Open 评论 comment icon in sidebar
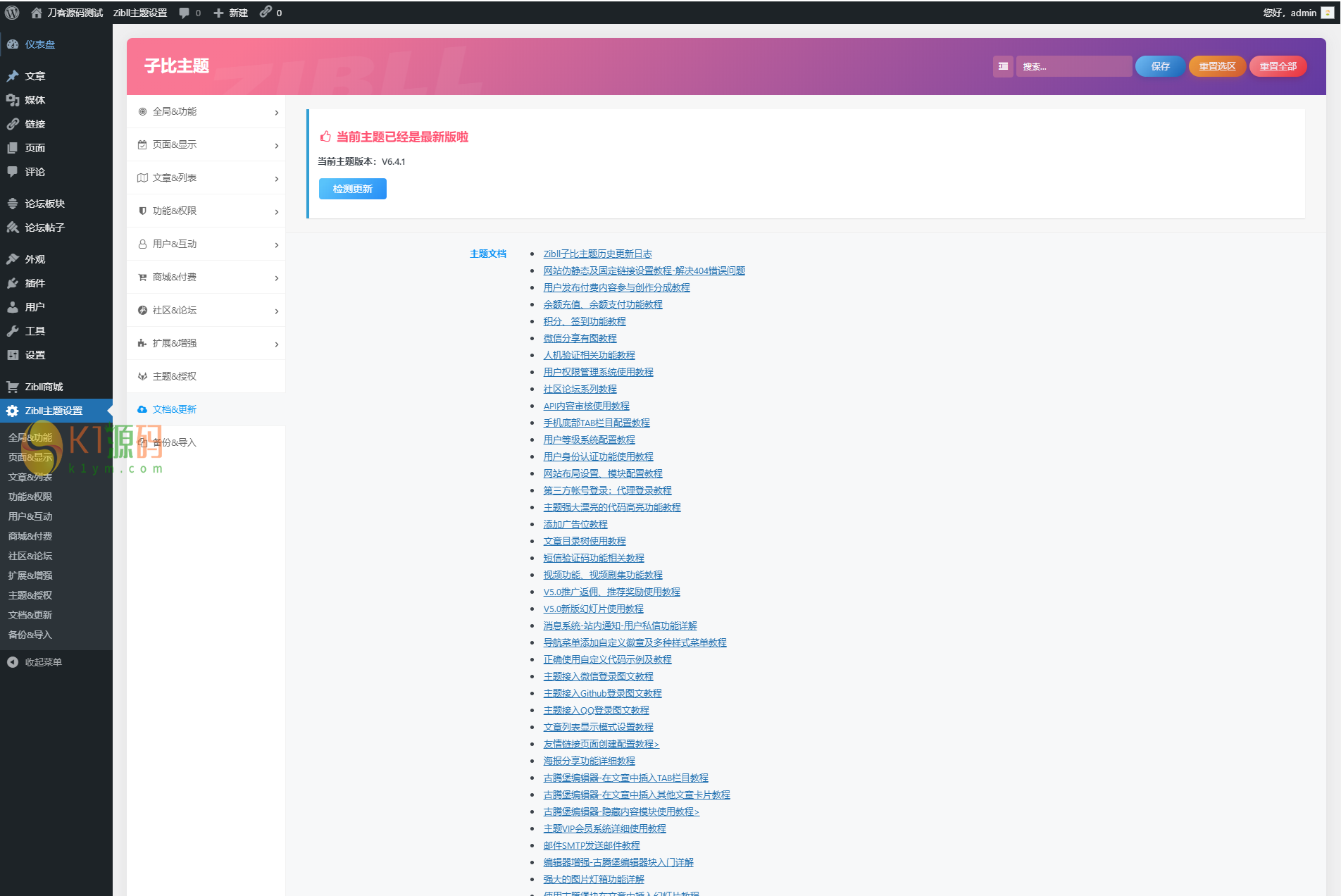The height and width of the screenshot is (896, 1341). pos(13,172)
